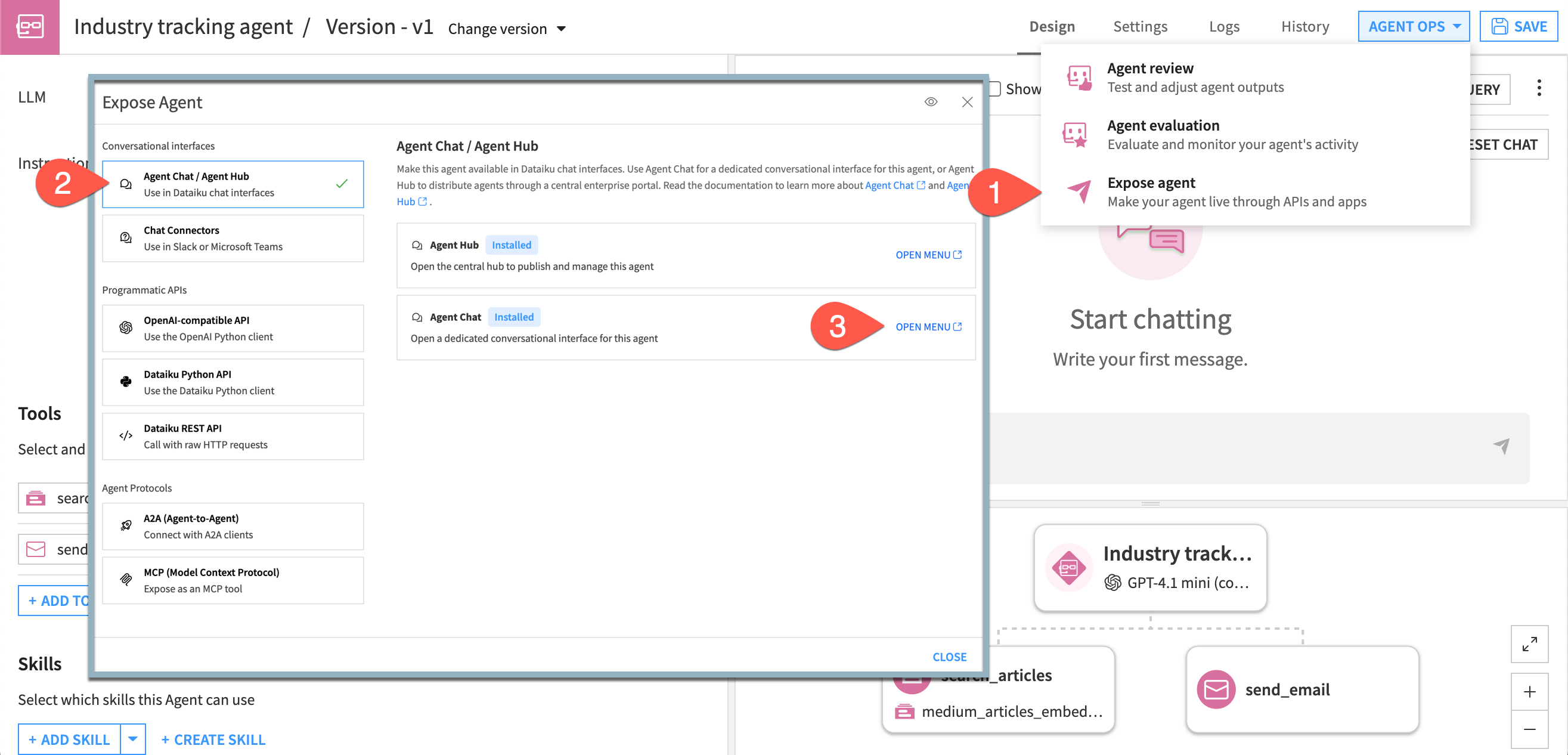This screenshot has width=1568, height=755.
Task: Click the Agent Chat card chat icon
Action: click(x=417, y=317)
